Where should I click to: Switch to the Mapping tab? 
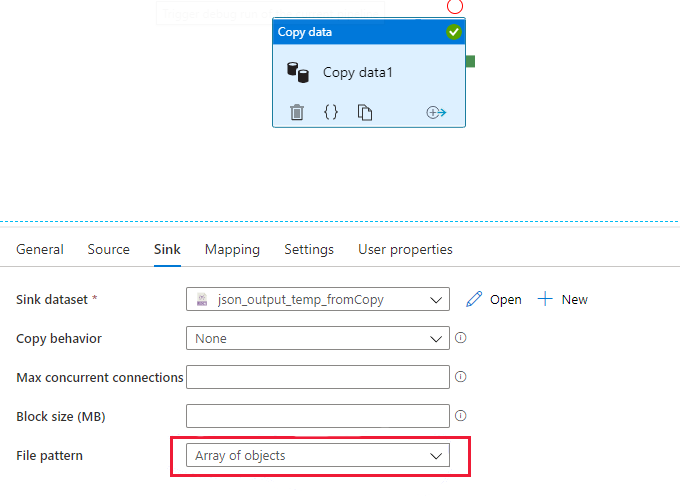click(x=232, y=249)
